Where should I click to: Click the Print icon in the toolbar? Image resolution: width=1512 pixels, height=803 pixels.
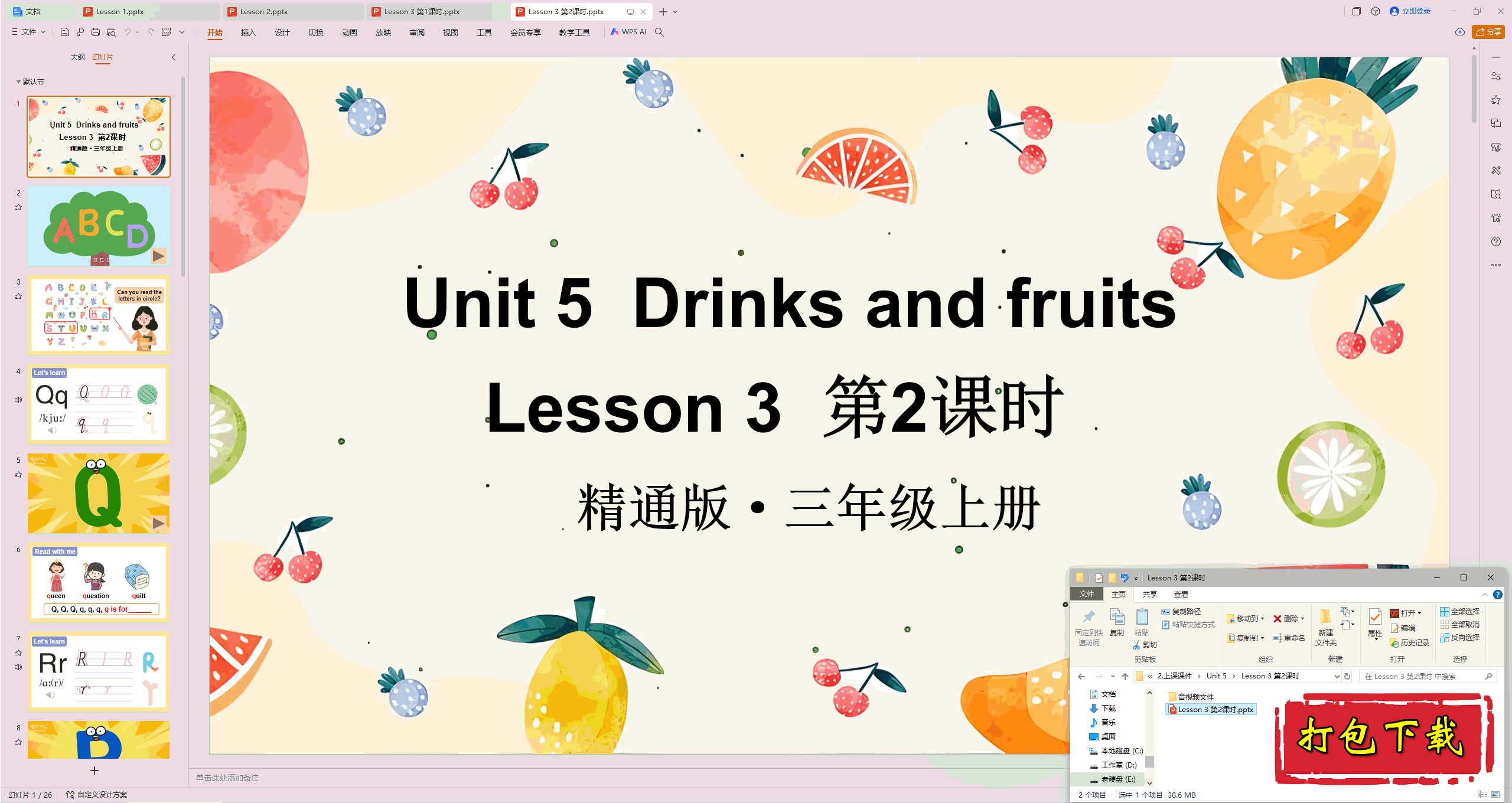[x=96, y=32]
